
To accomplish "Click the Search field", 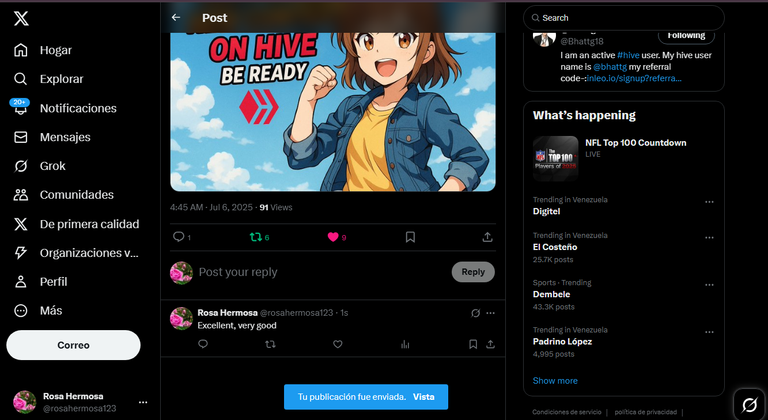I will click(x=624, y=18).
